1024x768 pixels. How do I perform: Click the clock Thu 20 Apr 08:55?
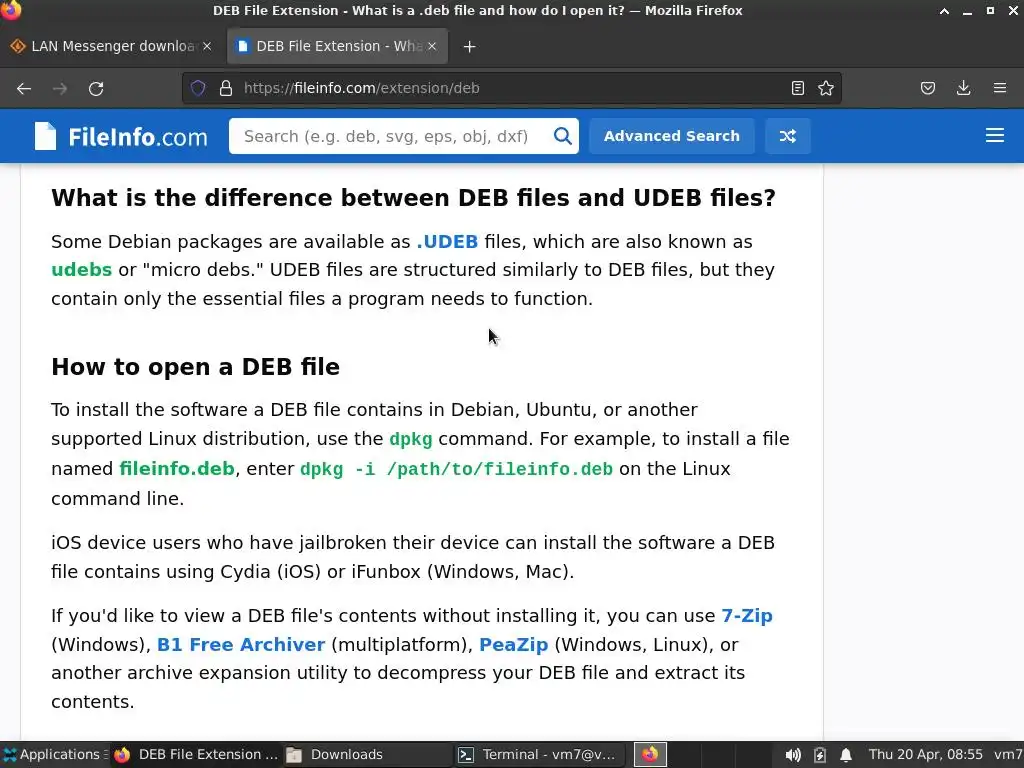pyautogui.click(x=925, y=754)
